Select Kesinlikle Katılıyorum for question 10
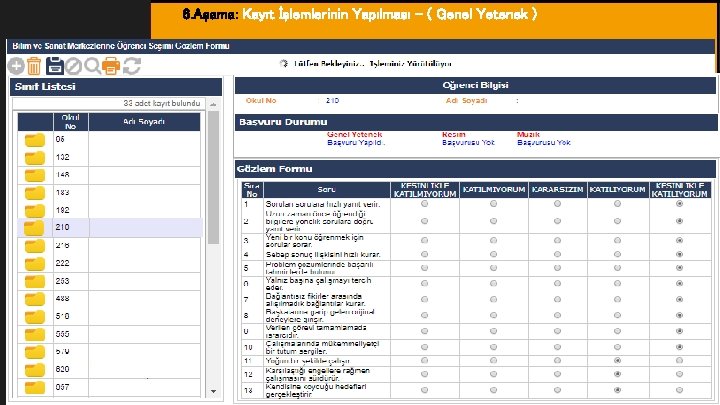This screenshot has height=405, width=720. point(679,347)
